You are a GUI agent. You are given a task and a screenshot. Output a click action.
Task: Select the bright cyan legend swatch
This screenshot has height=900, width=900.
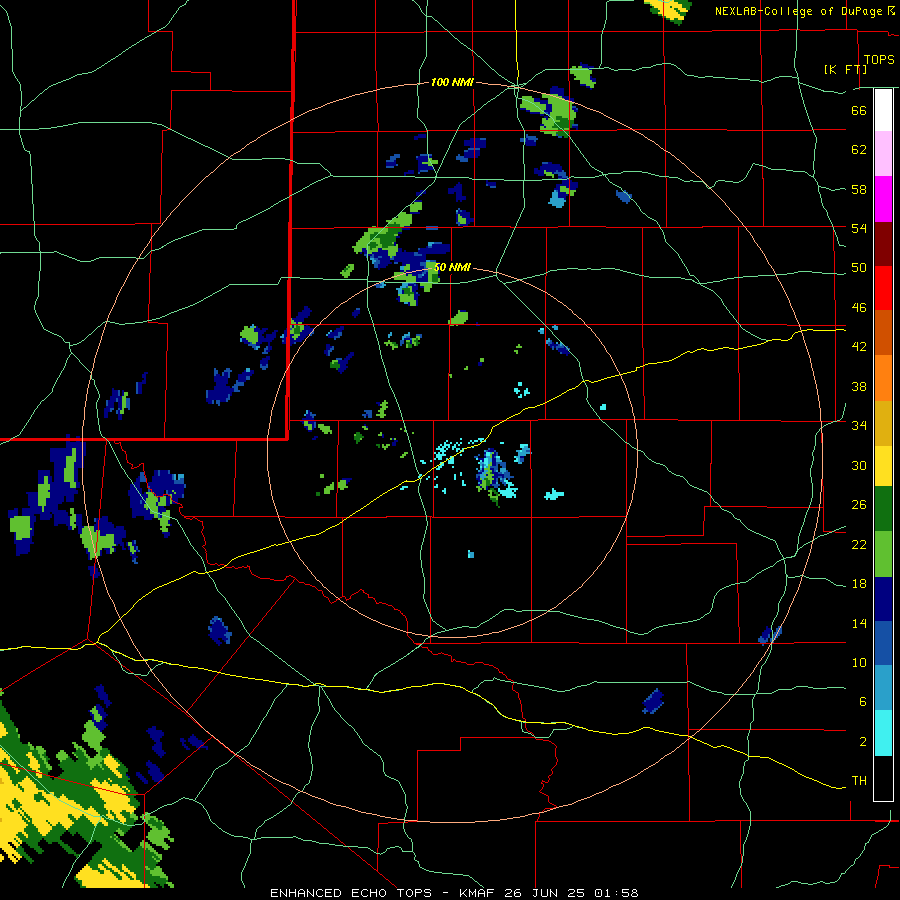click(x=883, y=733)
